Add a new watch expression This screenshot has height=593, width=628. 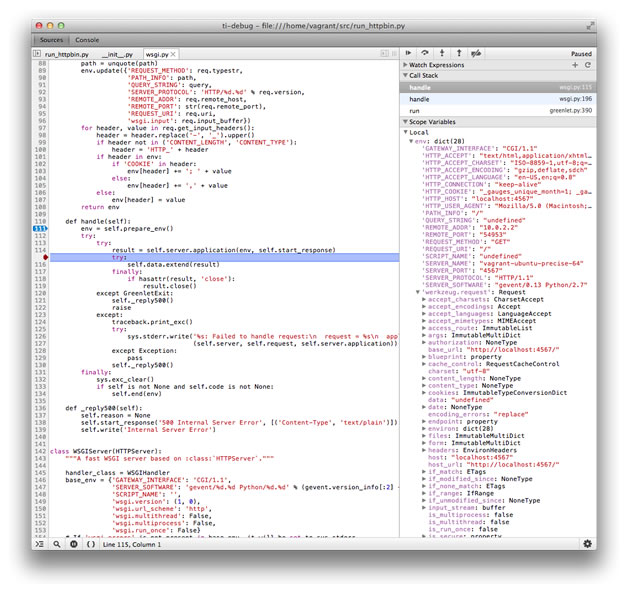click(x=574, y=64)
